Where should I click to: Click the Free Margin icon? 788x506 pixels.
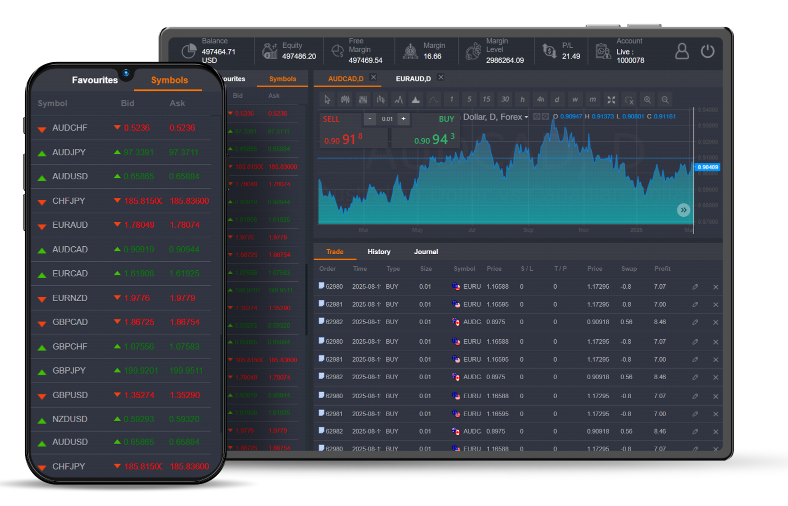[338, 51]
